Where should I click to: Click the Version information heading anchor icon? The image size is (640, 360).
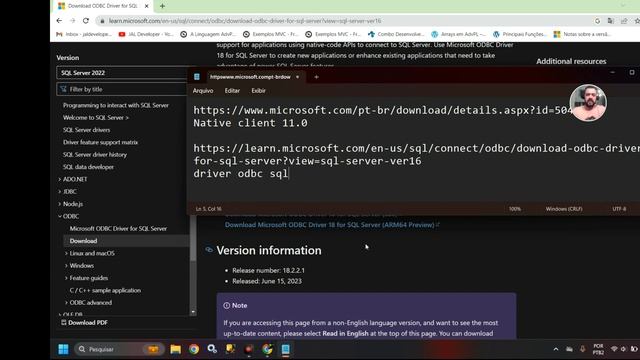pyautogui.click(x=209, y=250)
